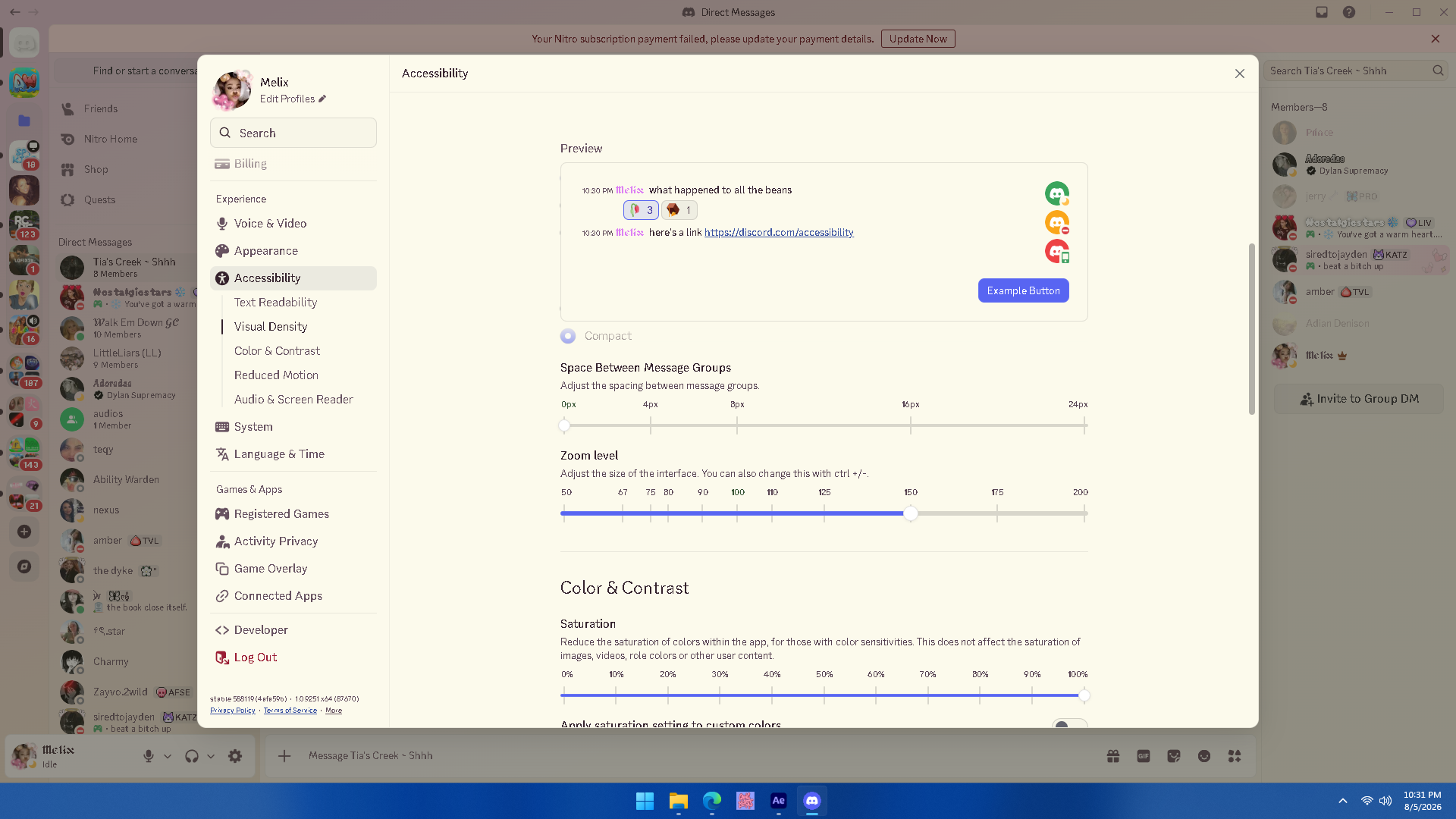The width and height of the screenshot is (1456, 819).
Task: Click Add a Server plus icon
Action: point(24,532)
